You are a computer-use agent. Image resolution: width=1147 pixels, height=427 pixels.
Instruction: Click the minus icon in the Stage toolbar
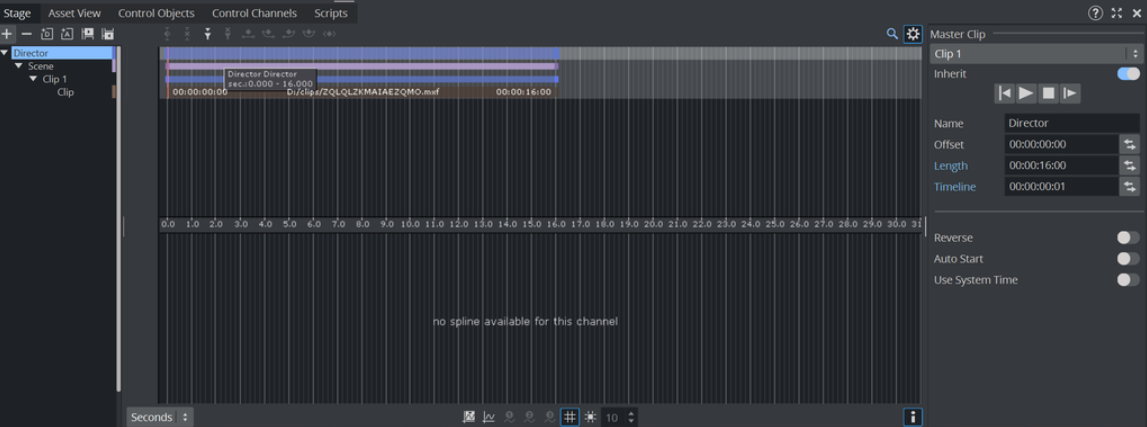tap(27, 34)
